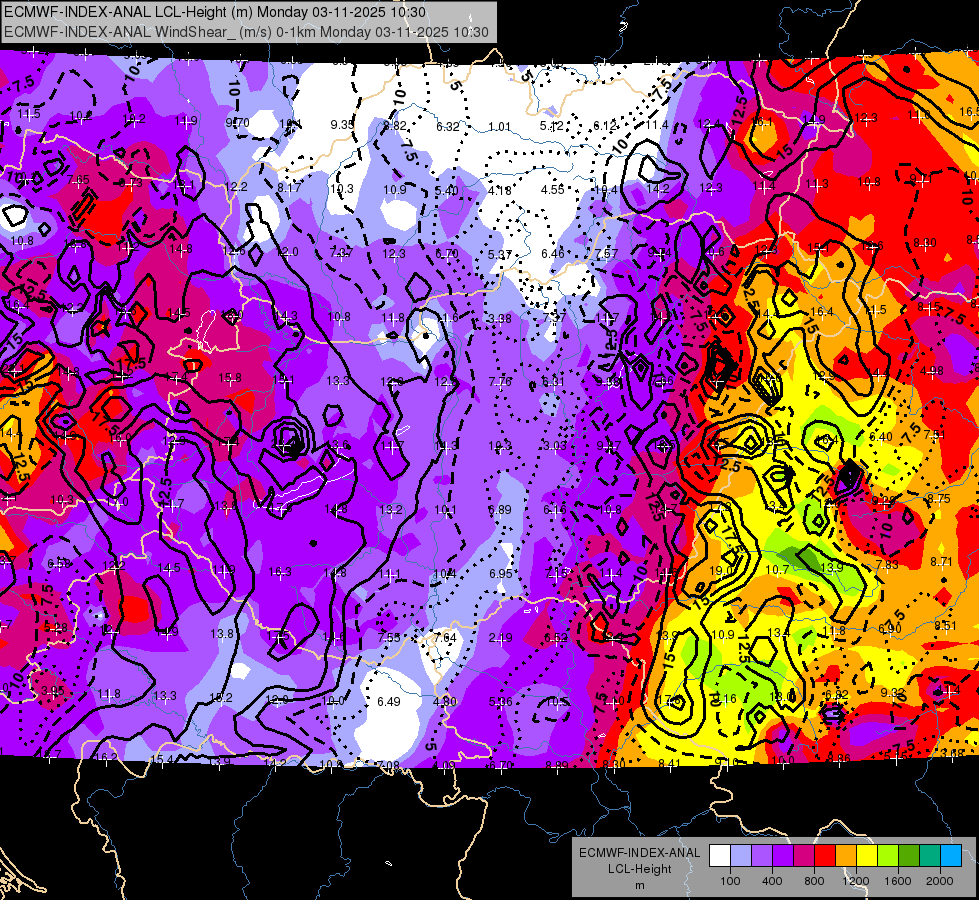Click the legend tick label 1600
This screenshot has width=979, height=900.
point(898,881)
